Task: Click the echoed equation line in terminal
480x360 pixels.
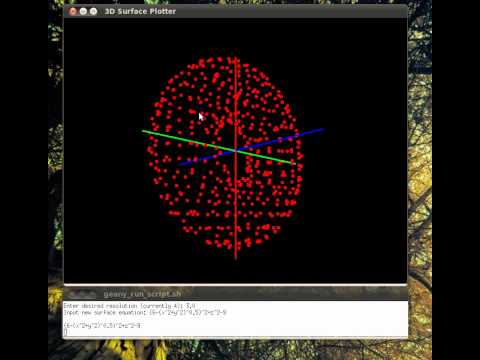Action: click(103, 325)
